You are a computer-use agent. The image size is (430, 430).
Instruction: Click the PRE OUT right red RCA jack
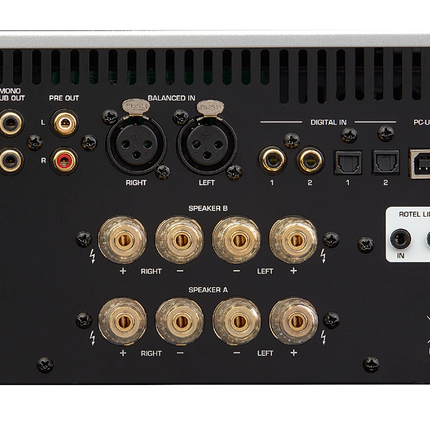click(x=65, y=162)
